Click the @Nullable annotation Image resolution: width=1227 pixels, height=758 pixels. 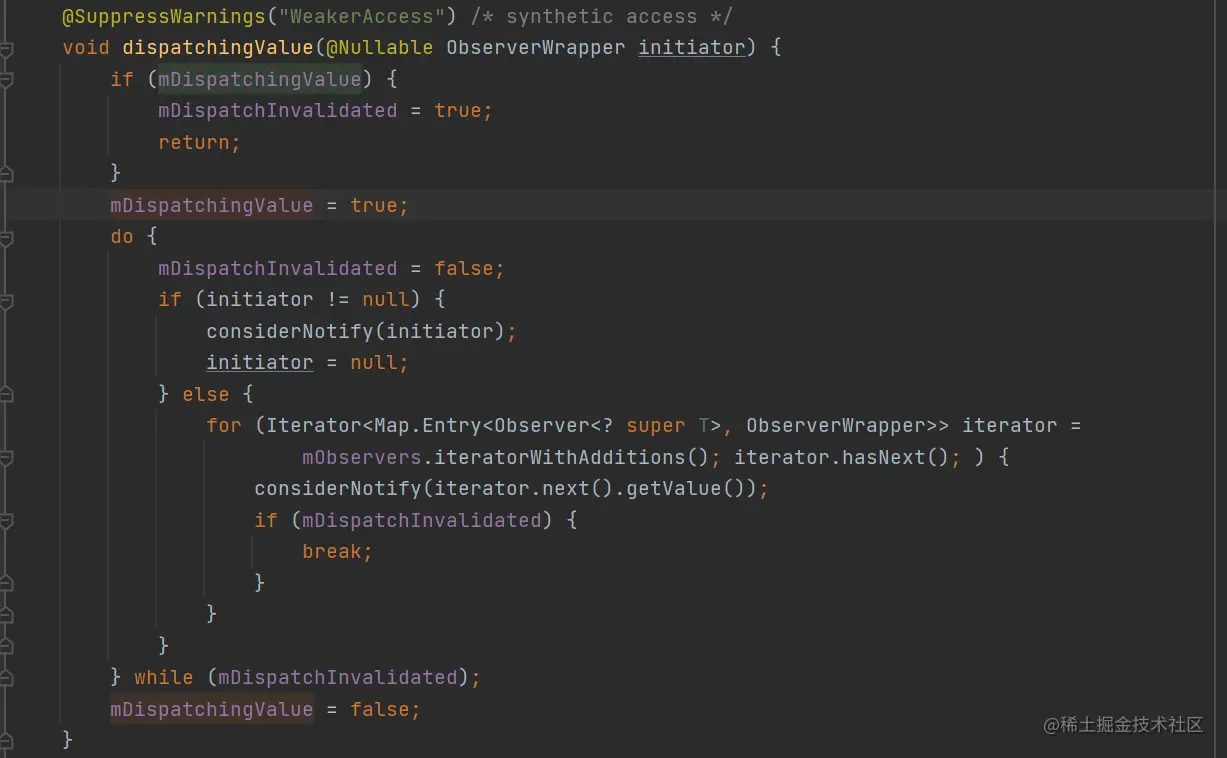pos(380,47)
